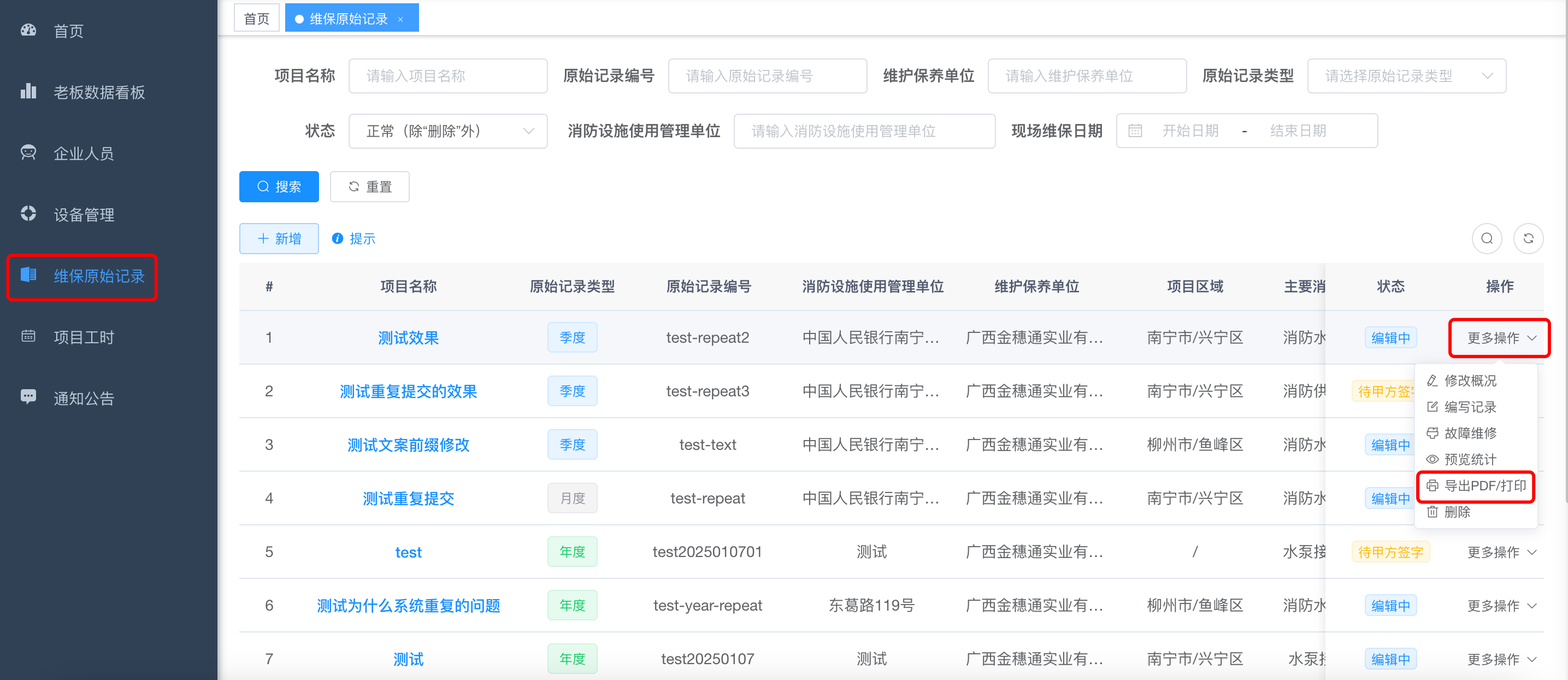Click the round refresh icon above table
The height and width of the screenshot is (680, 1568).
(1528, 239)
